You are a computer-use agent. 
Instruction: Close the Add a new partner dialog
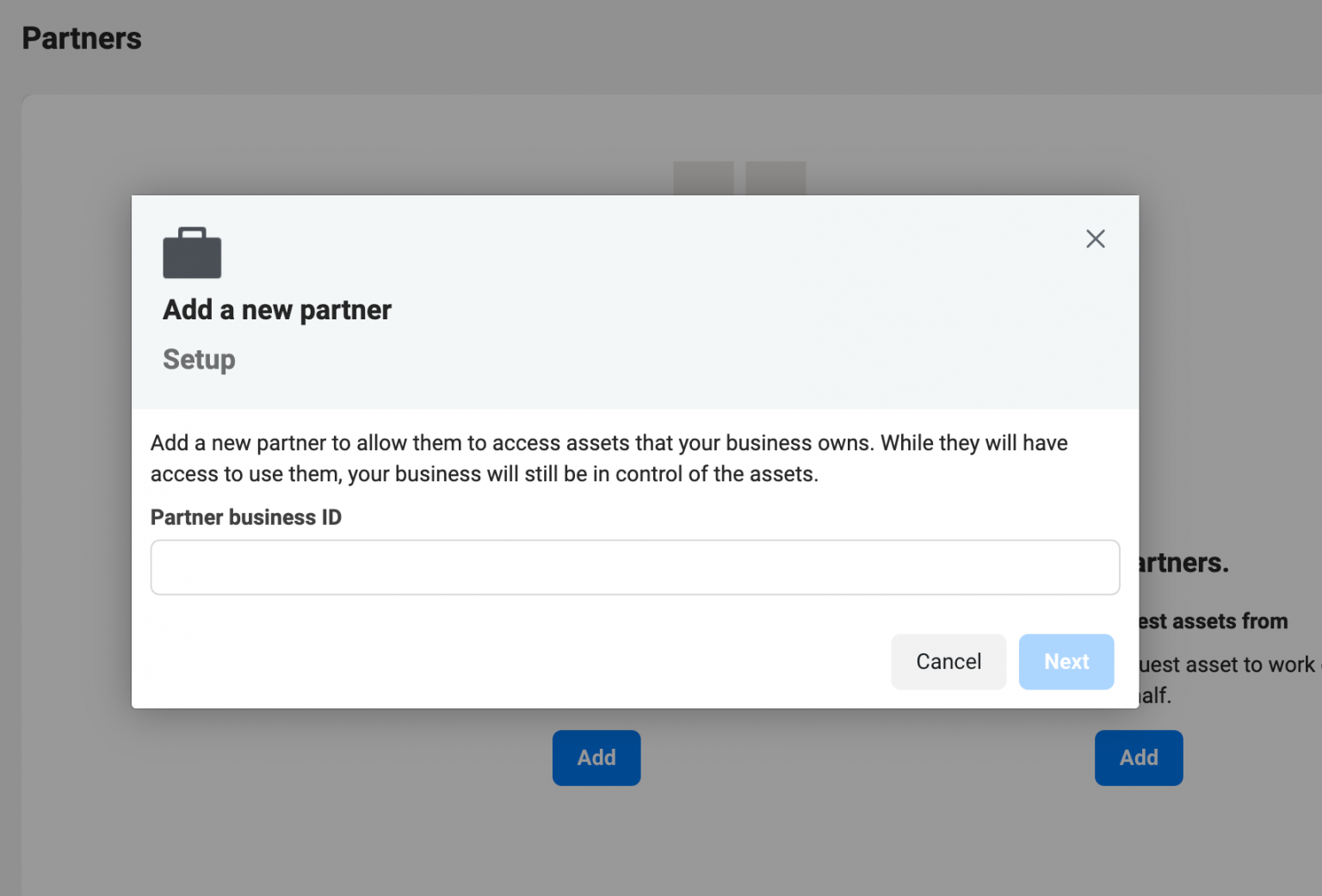click(1095, 238)
